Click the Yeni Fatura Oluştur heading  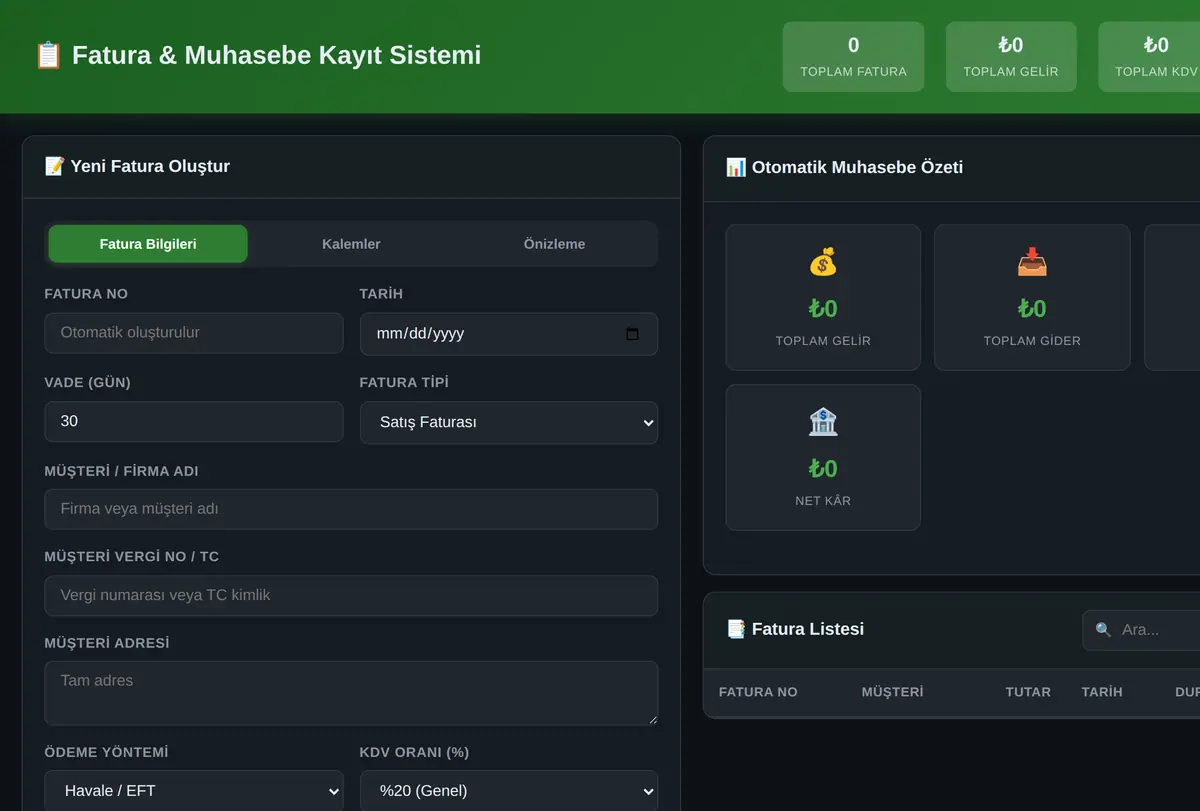[150, 166]
